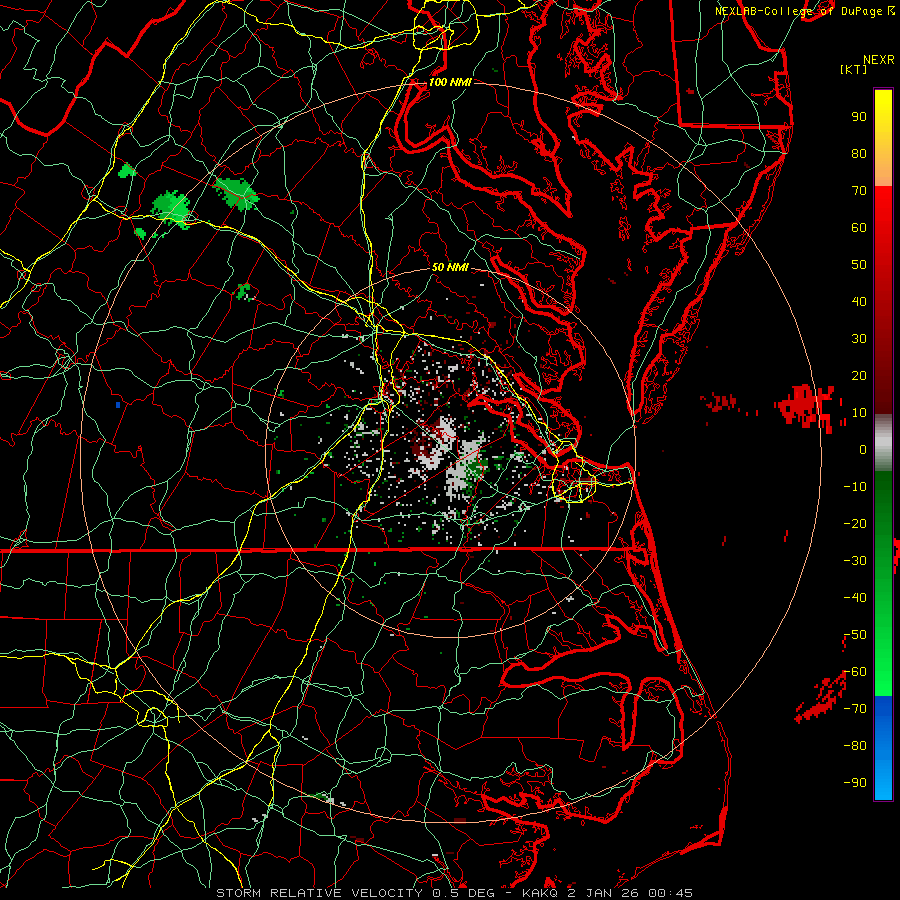The image size is (900, 900).
Task: Click the -50 value on the velocity scale
Action: point(855,635)
